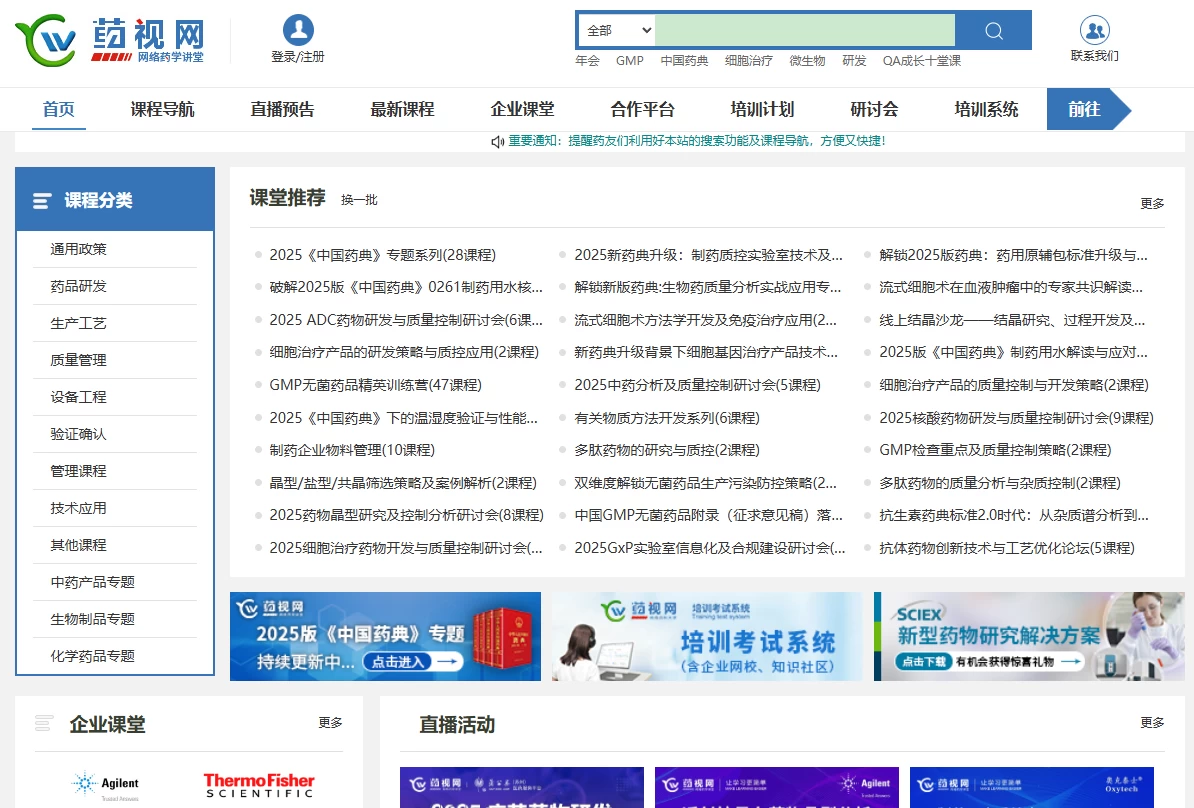Viewport: 1194px width, 808px height.
Task: Go to the 直播预告 tab
Action: [282, 109]
